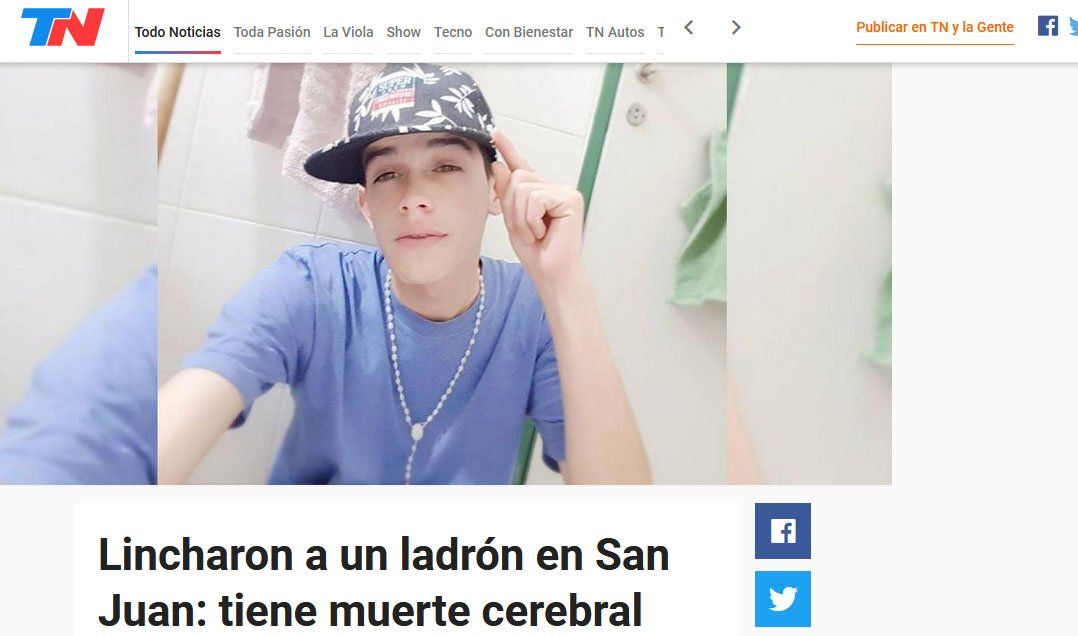Viewport: 1078px width, 636px height.
Task: Go to the TN Autos section
Action: [615, 32]
